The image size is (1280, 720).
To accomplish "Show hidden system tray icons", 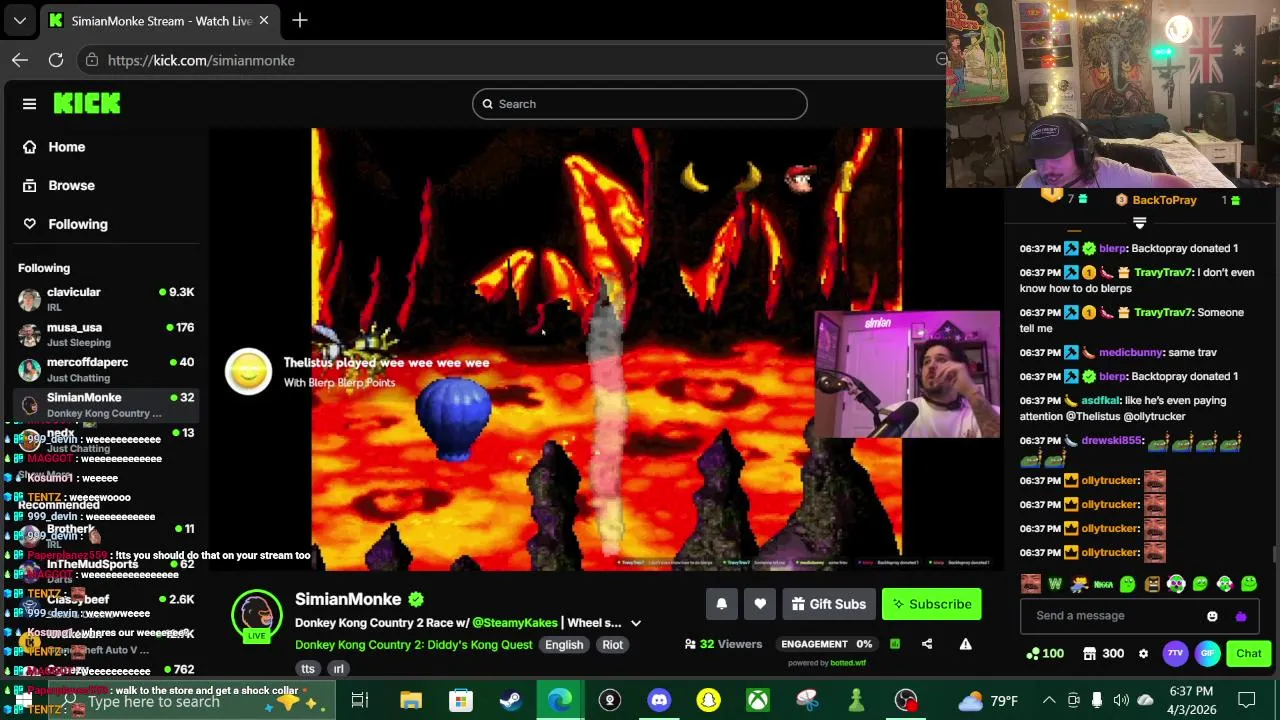I will point(1049,700).
